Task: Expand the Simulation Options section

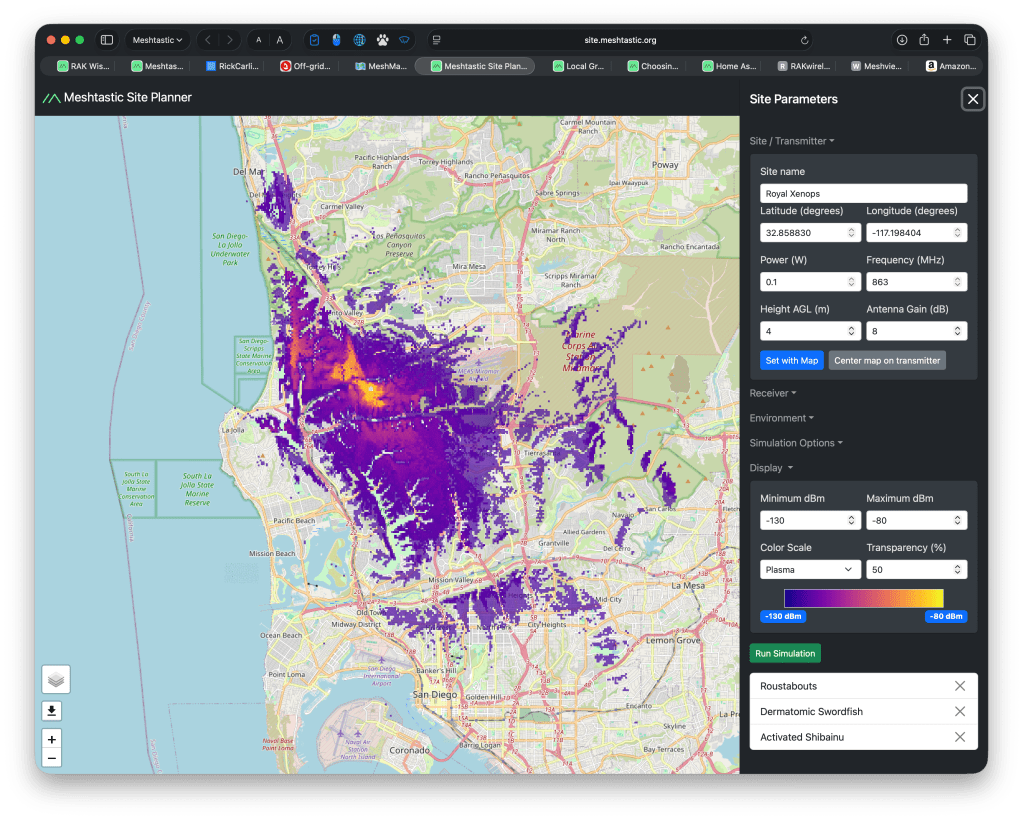Action: coord(796,443)
